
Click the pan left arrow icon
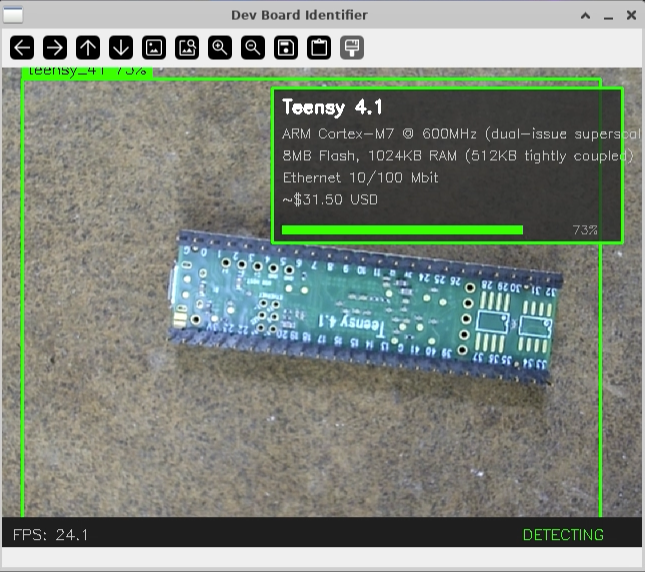pos(22,48)
